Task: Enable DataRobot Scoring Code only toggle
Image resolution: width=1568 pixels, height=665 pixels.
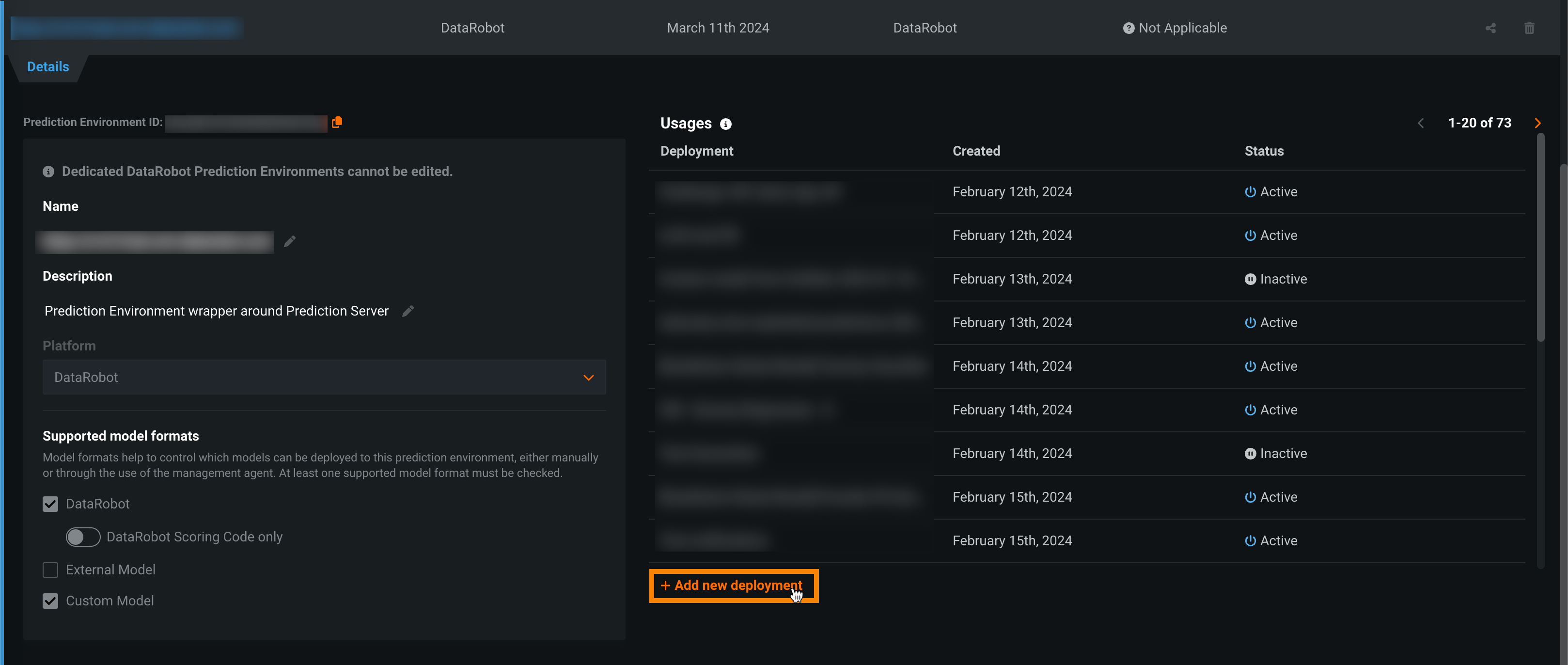Action: pos(83,537)
